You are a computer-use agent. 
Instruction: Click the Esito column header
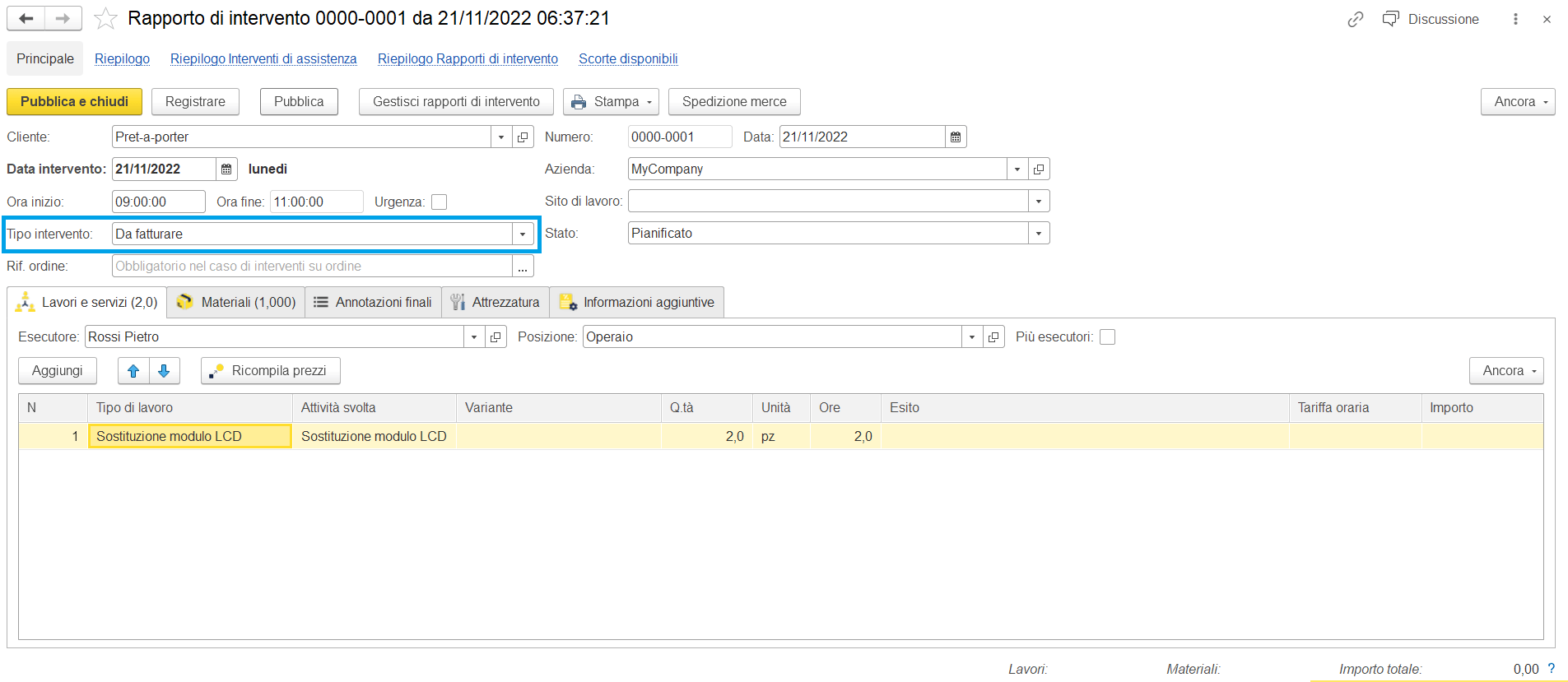(x=1085, y=407)
